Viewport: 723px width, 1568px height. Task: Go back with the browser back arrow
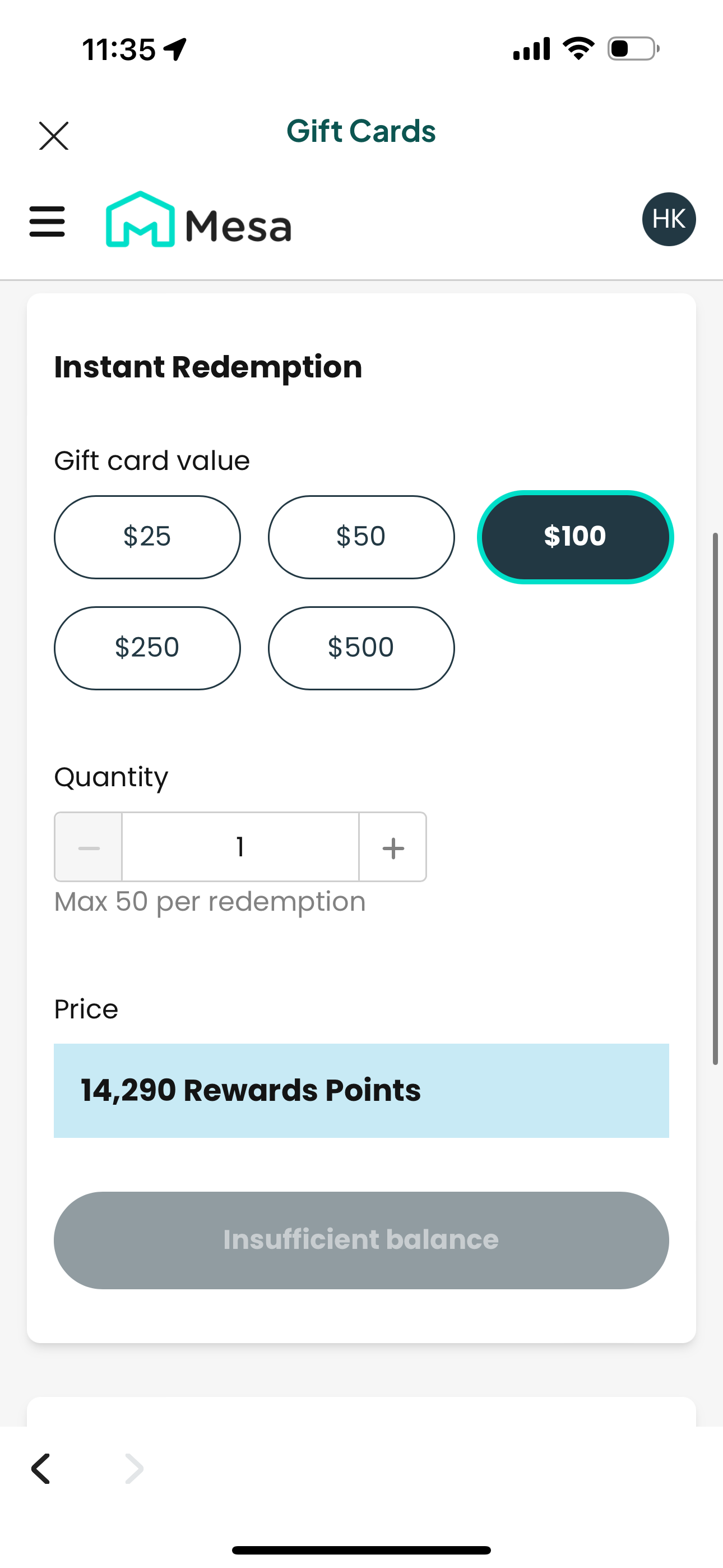click(41, 1469)
